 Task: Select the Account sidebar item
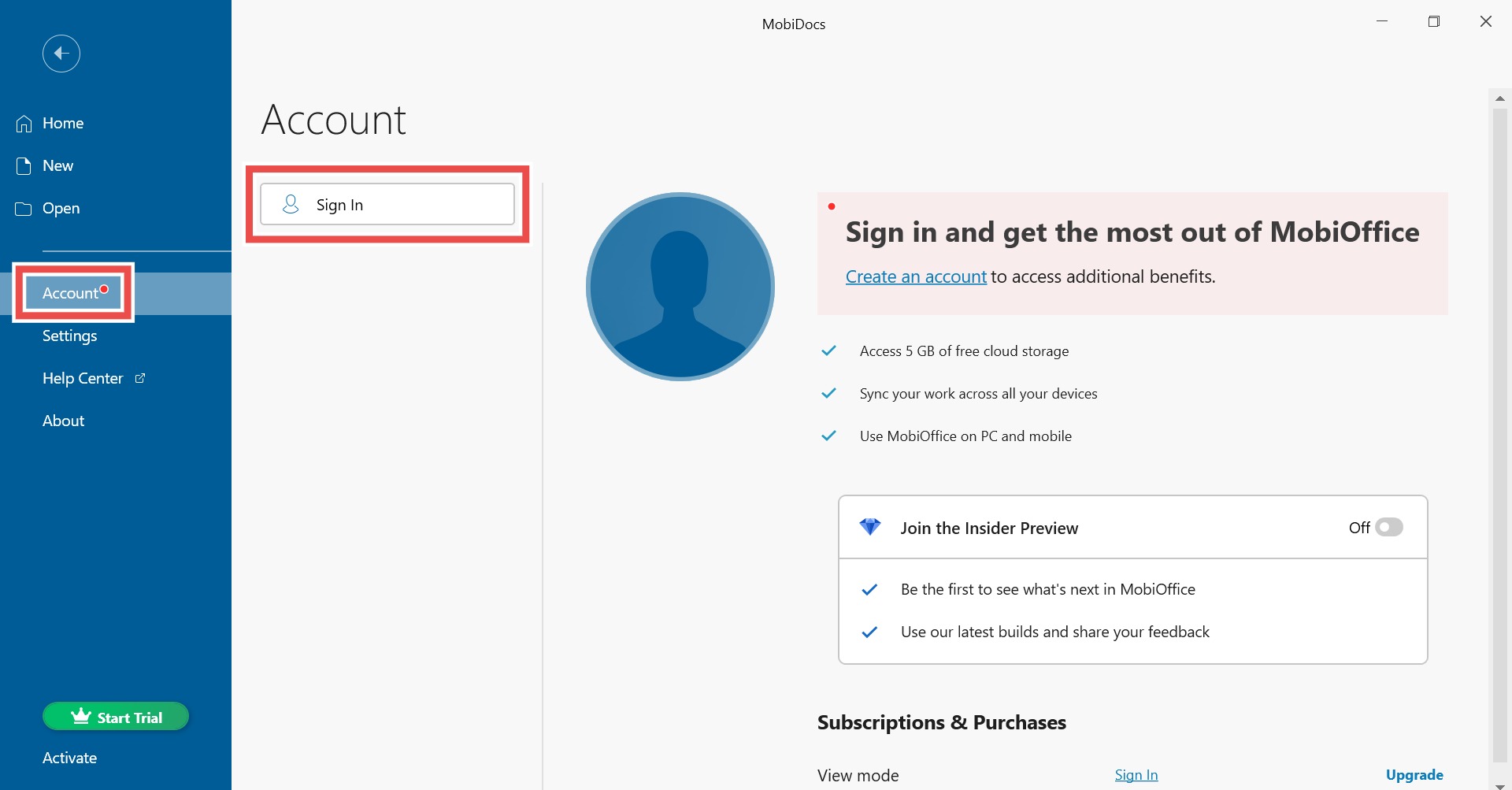click(x=116, y=293)
